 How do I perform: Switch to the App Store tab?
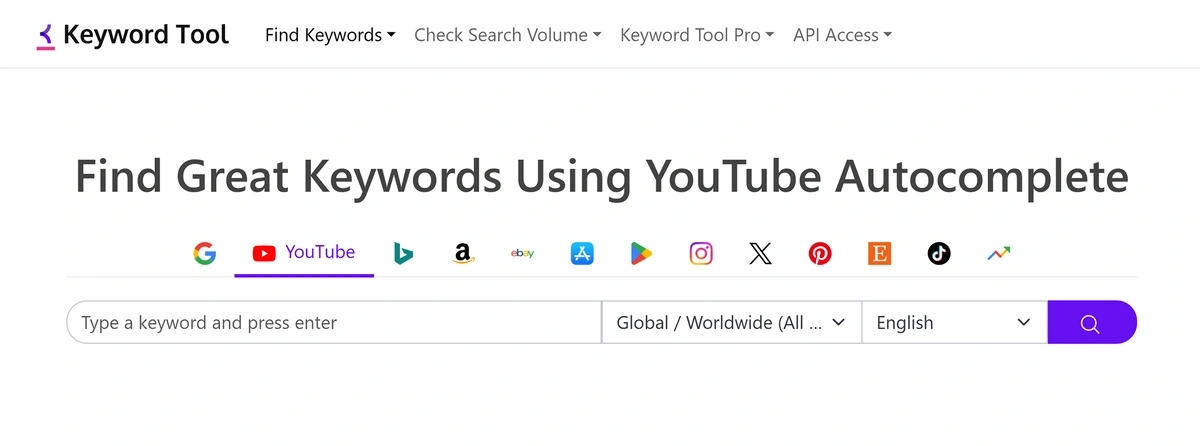coord(582,254)
